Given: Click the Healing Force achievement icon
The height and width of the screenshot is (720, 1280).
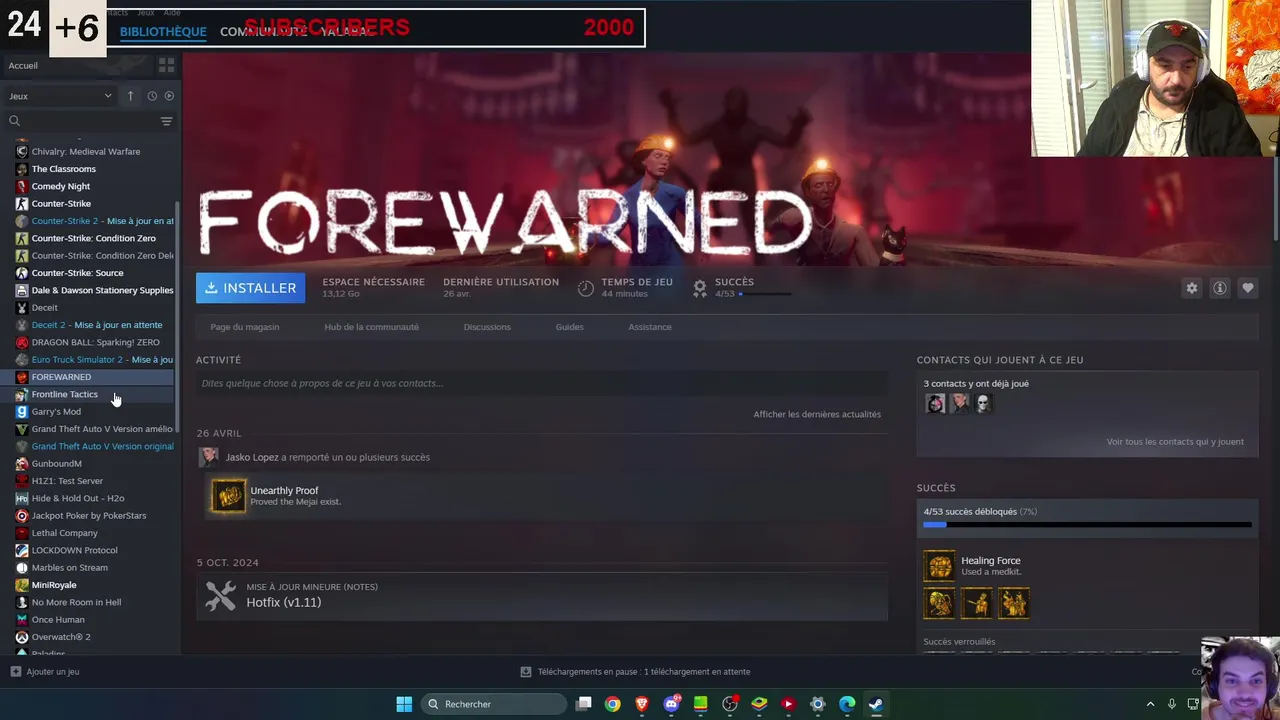Looking at the screenshot, I should coord(939,567).
